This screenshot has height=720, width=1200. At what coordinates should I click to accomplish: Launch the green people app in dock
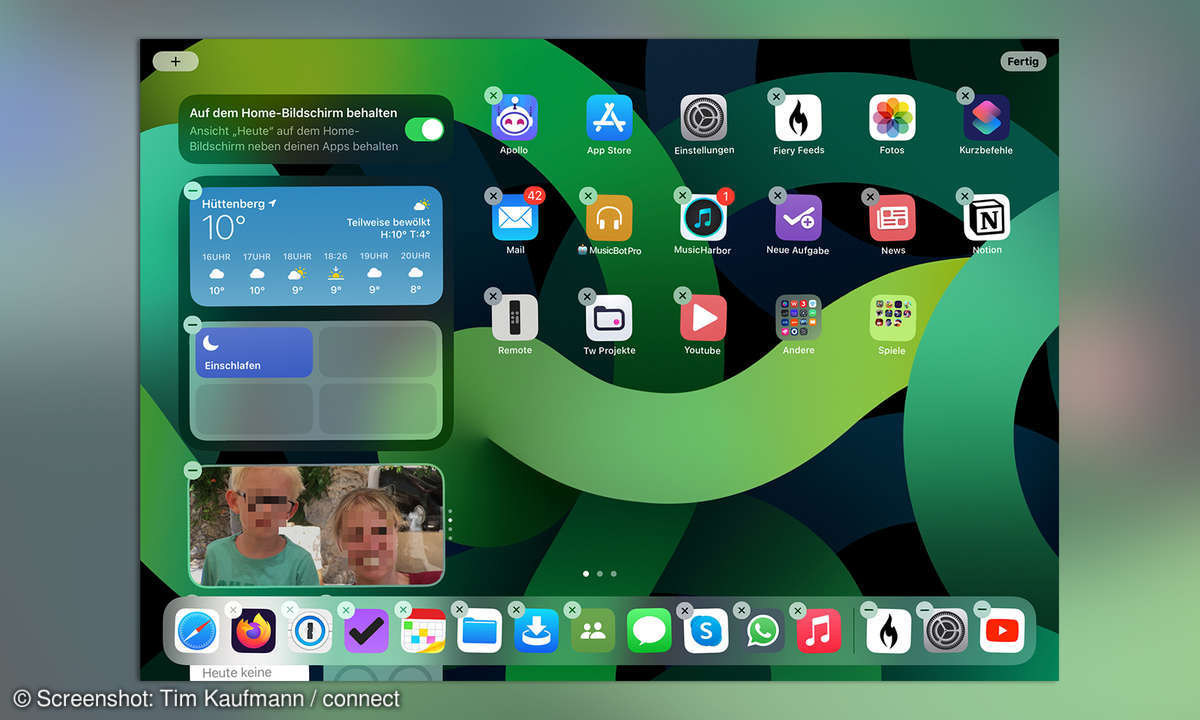pos(593,631)
